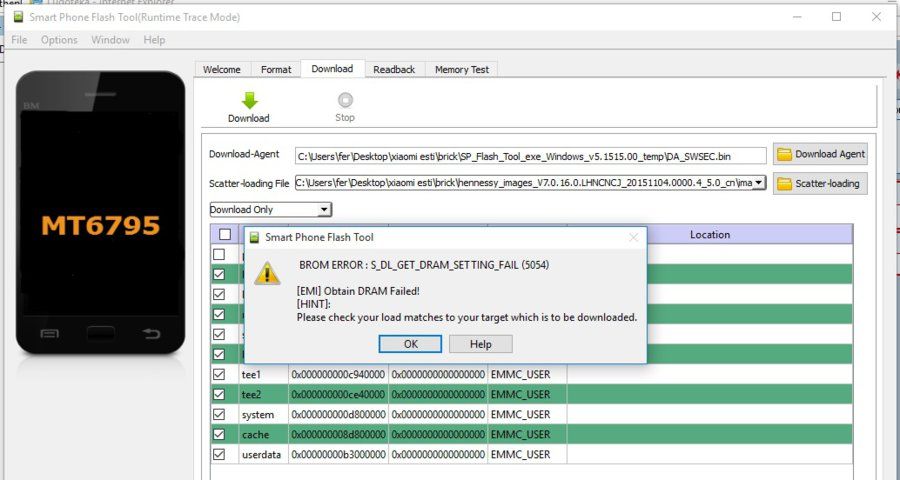Switch to the Format tab
The image size is (900, 480).
[x=276, y=69]
